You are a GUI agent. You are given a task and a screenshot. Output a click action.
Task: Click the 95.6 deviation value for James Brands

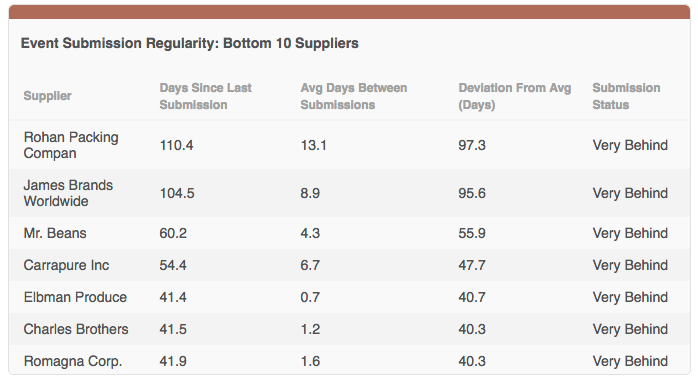point(472,193)
